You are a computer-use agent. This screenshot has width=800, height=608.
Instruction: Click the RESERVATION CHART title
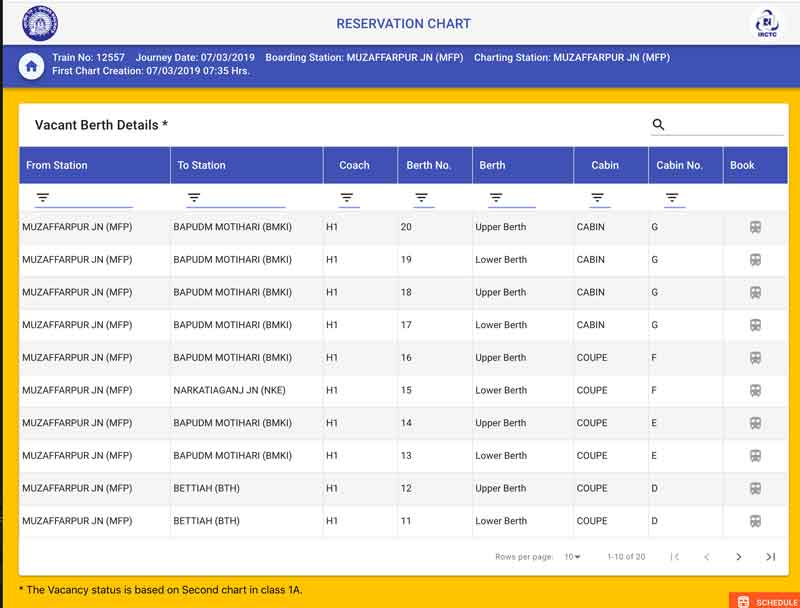[403, 23]
